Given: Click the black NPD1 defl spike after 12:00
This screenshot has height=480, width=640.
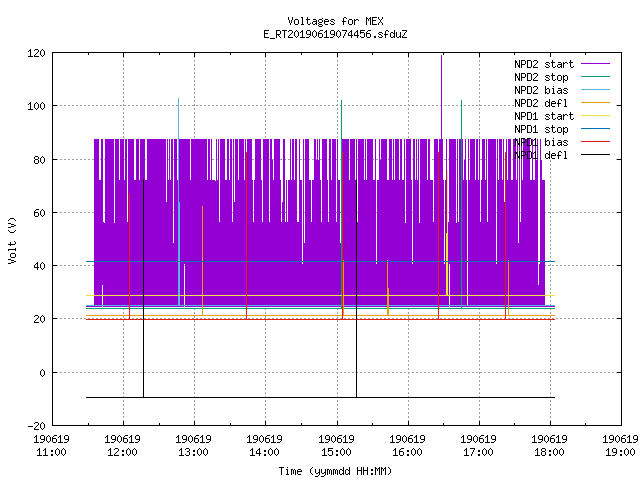Looking at the screenshot, I should coord(143,288).
